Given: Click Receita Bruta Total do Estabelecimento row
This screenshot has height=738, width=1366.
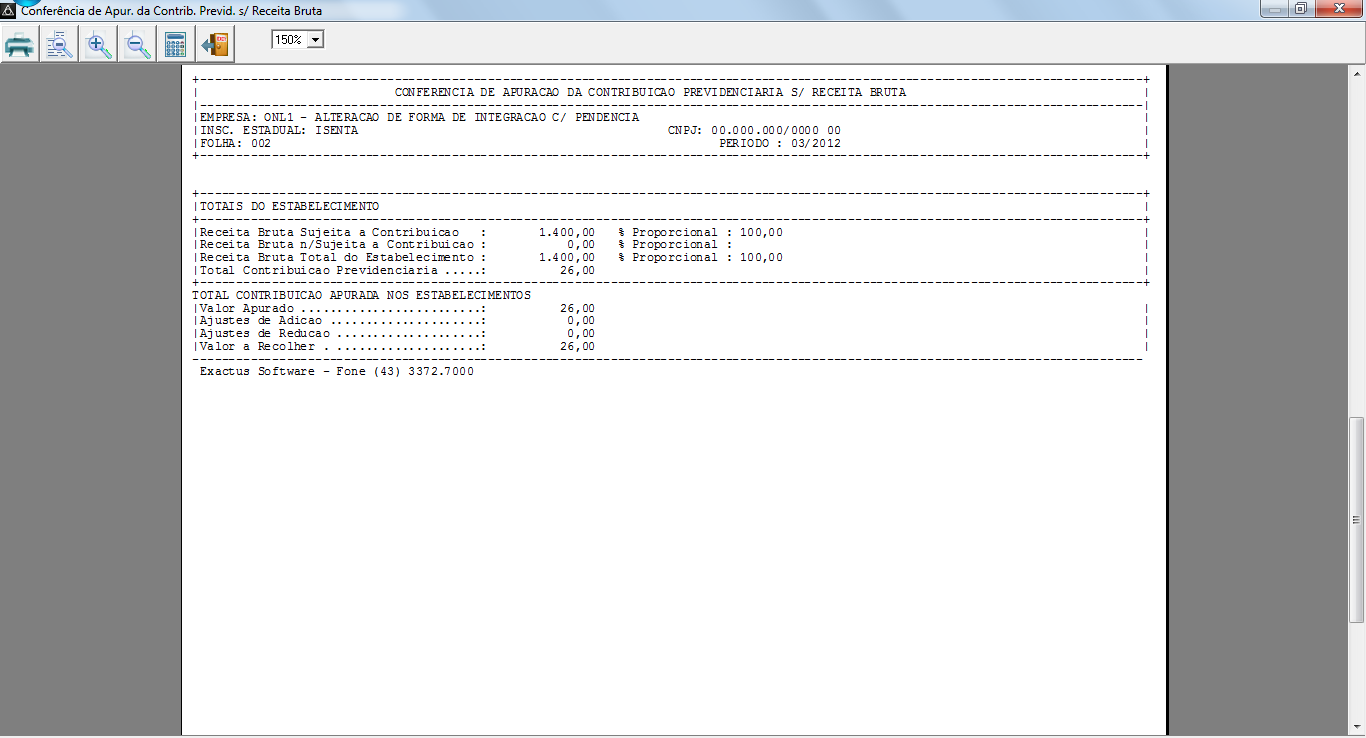Looking at the screenshot, I should point(491,257).
